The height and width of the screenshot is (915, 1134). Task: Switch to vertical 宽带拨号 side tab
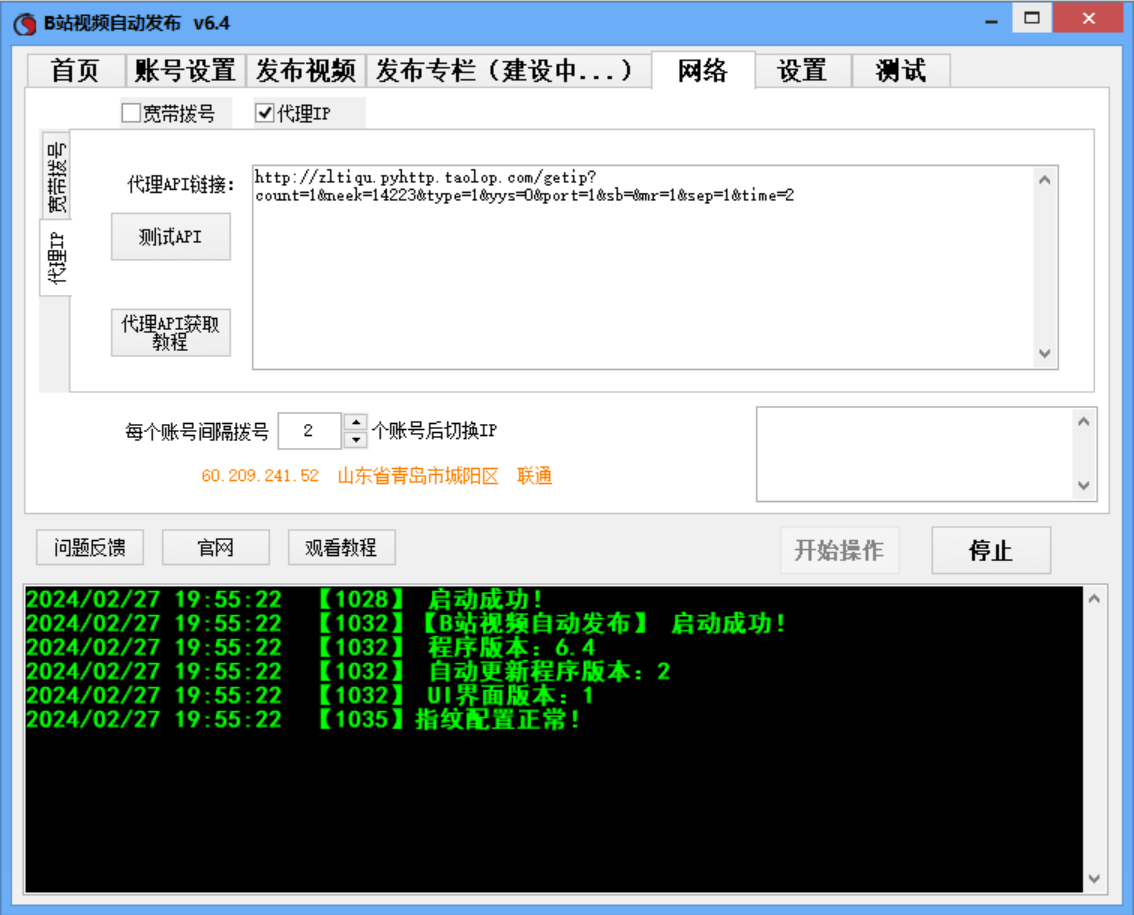56,176
